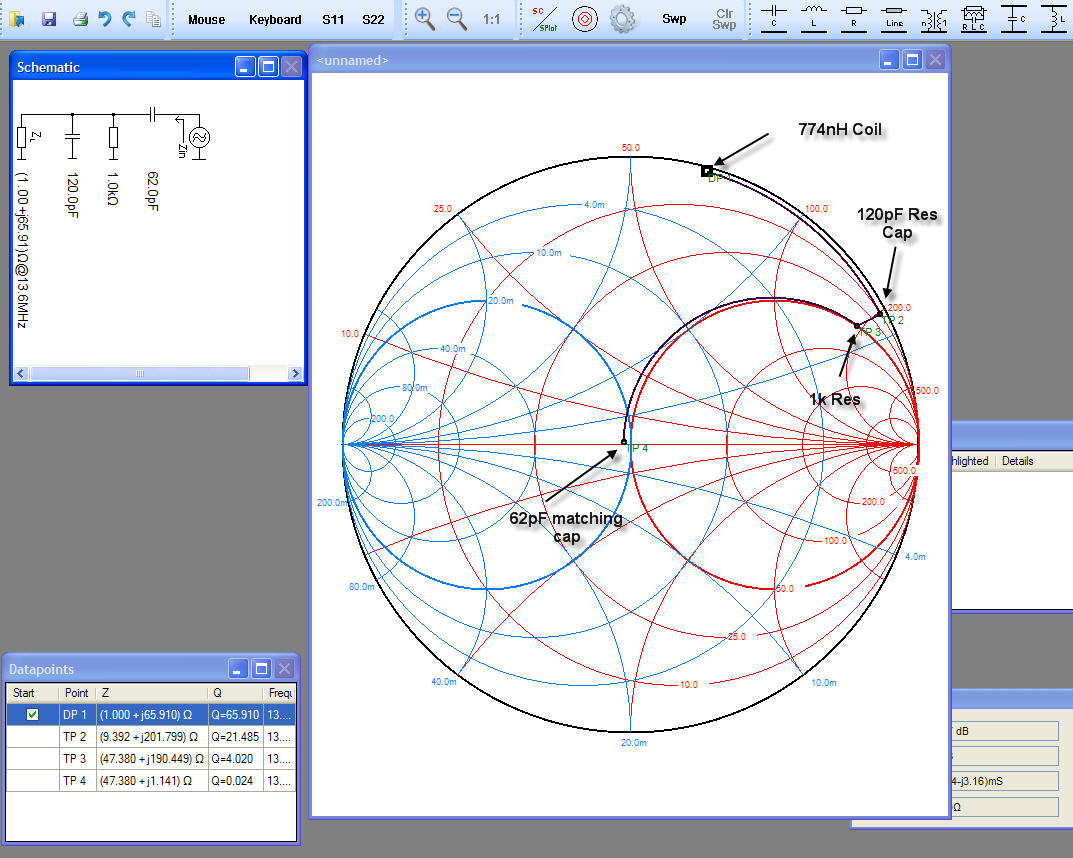The width and height of the screenshot is (1073, 858).
Task: Click the Q column header in Datapoints
Action: [235, 692]
